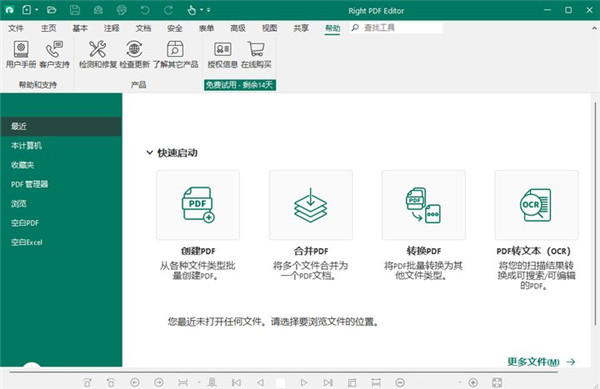Switch to the 共享 tab

coord(301,28)
